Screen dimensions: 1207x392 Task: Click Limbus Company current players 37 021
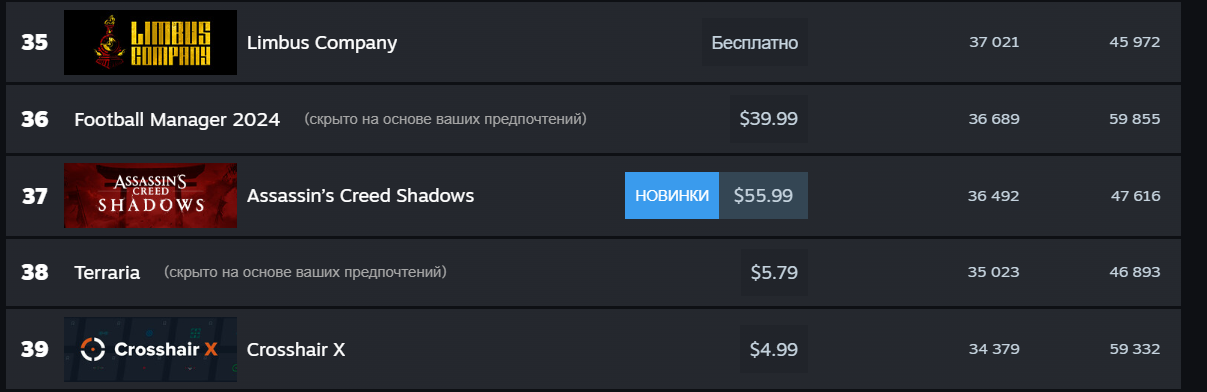994,43
